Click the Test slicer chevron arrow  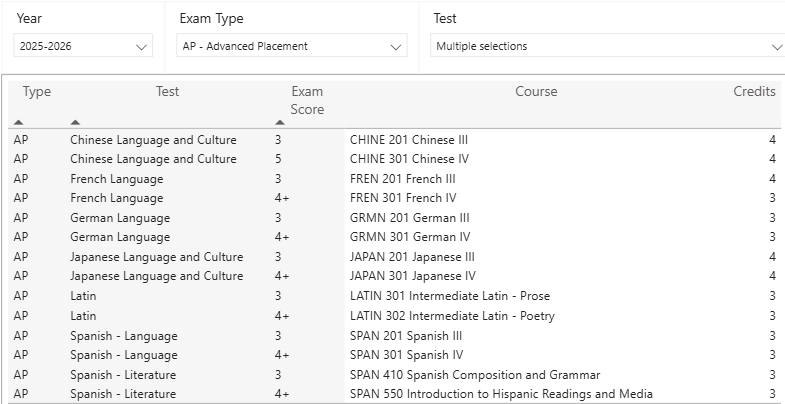pyautogui.click(x=777, y=47)
